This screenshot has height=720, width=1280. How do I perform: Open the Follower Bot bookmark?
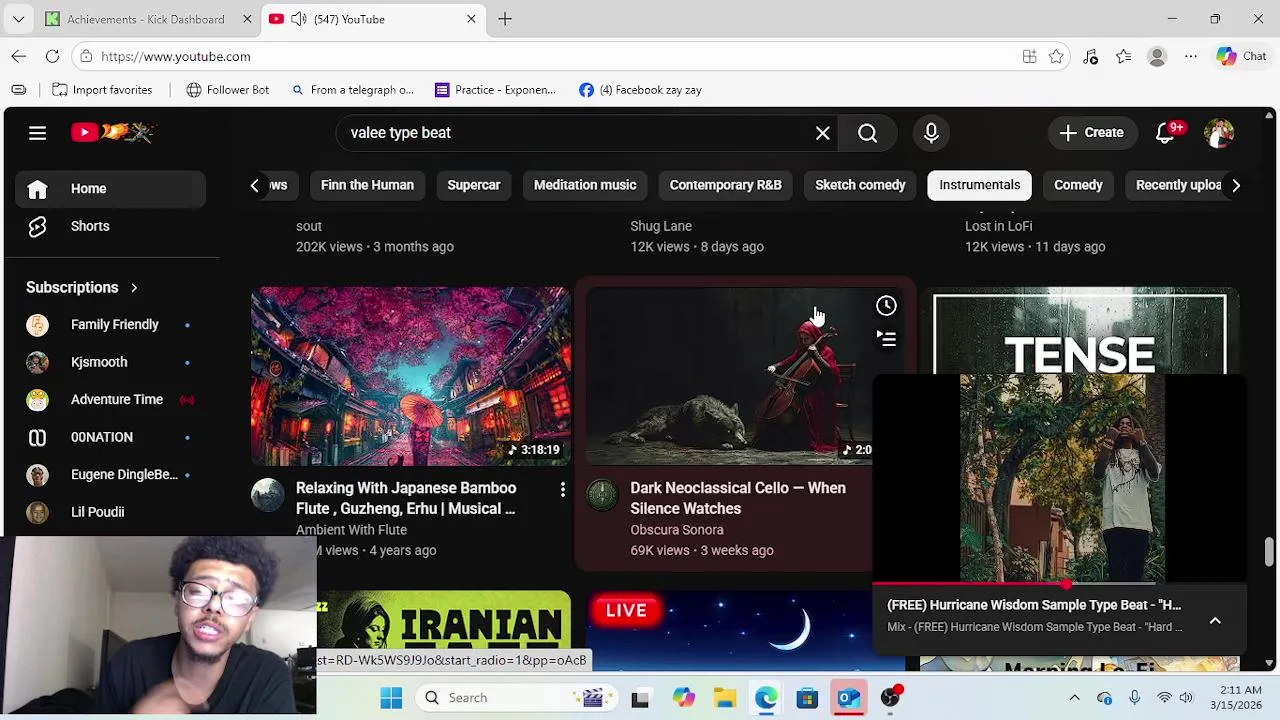(228, 90)
